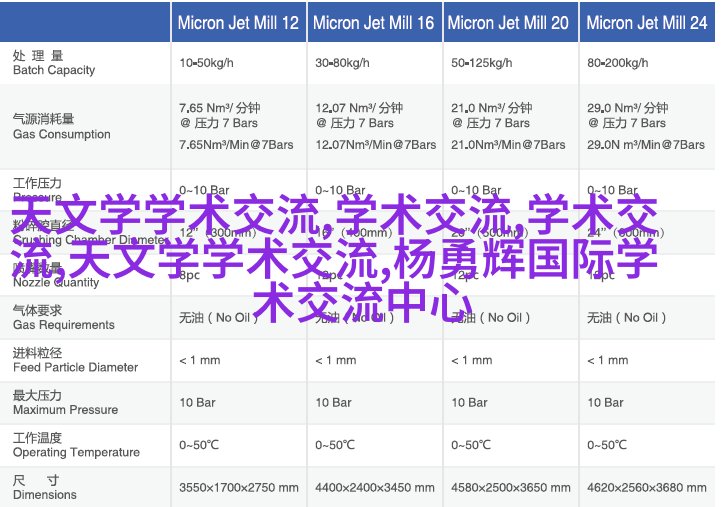Select '0~10 Bar' under Micron Jet Mill 16
Screen dimensions: 722x507
tap(340, 190)
